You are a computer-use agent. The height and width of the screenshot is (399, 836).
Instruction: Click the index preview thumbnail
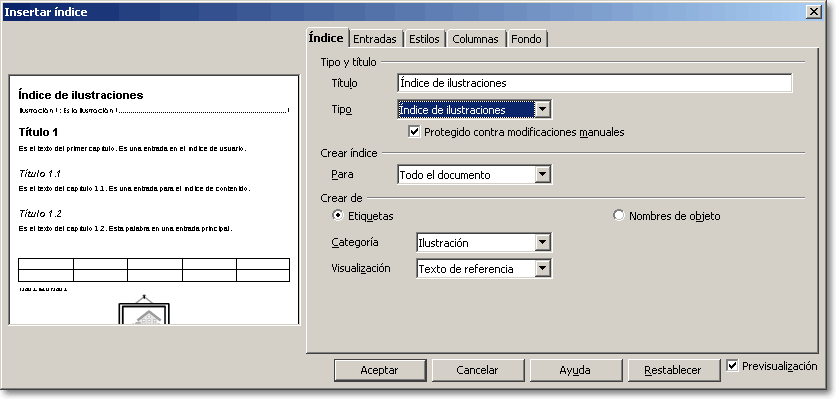pos(154,200)
